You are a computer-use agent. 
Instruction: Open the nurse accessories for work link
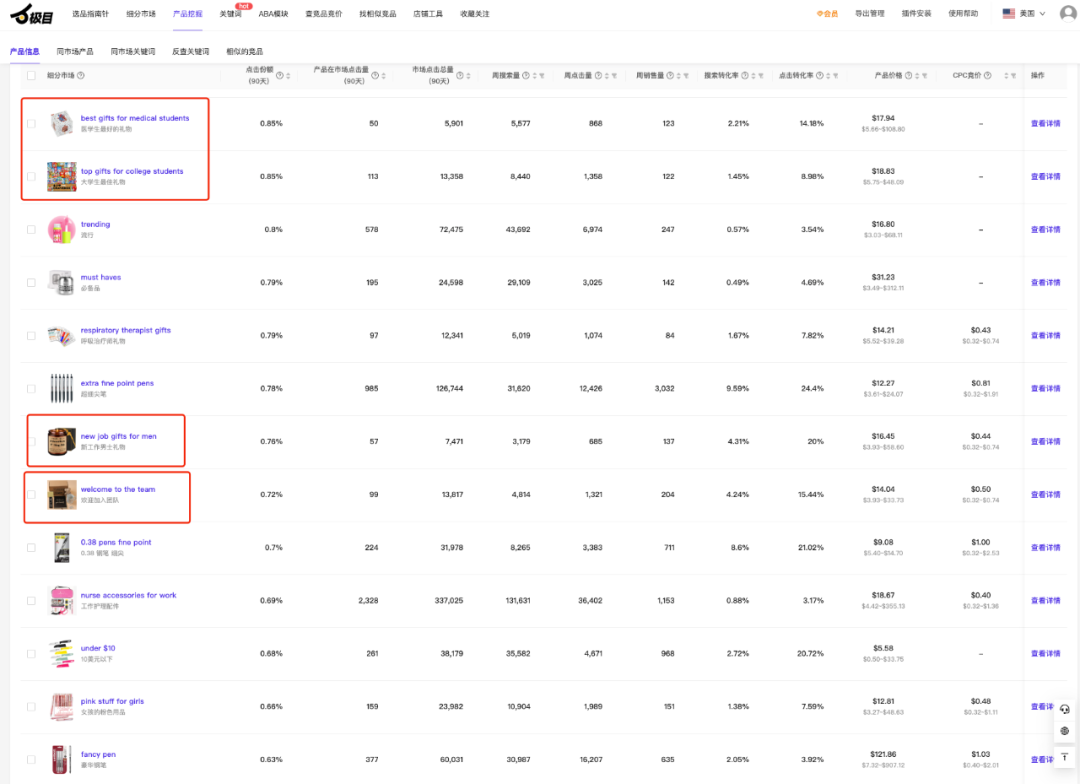click(128, 595)
